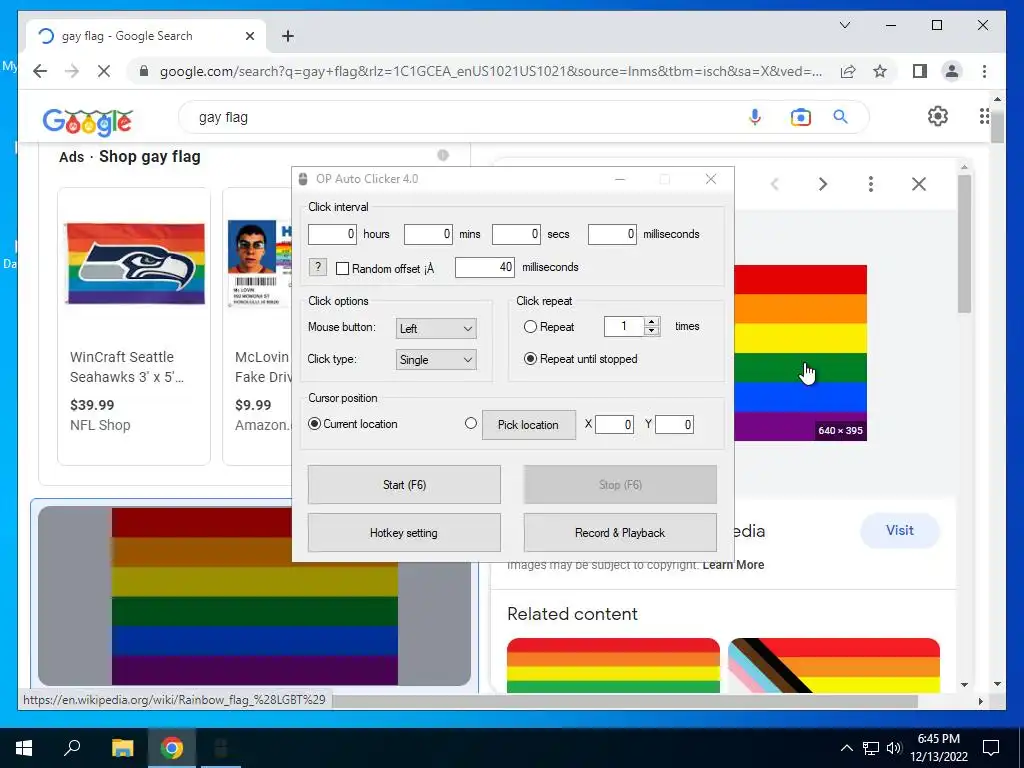Click the Chrome address bar URL
The height and width of the screenshot is (768, 1024).
pyautogui.click(x=491, y=71)
